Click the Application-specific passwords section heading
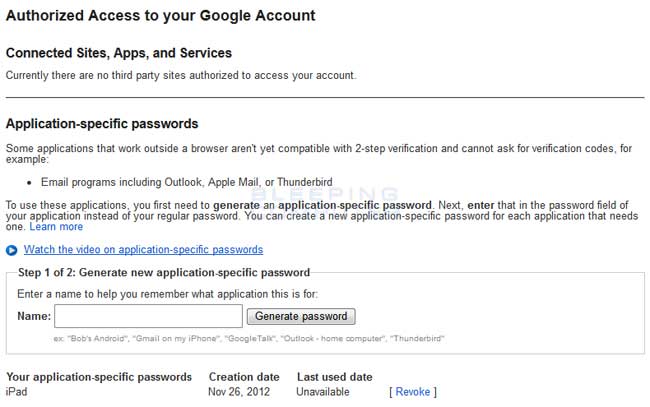The height and width of the screenshot is (407, 650). 102,124
